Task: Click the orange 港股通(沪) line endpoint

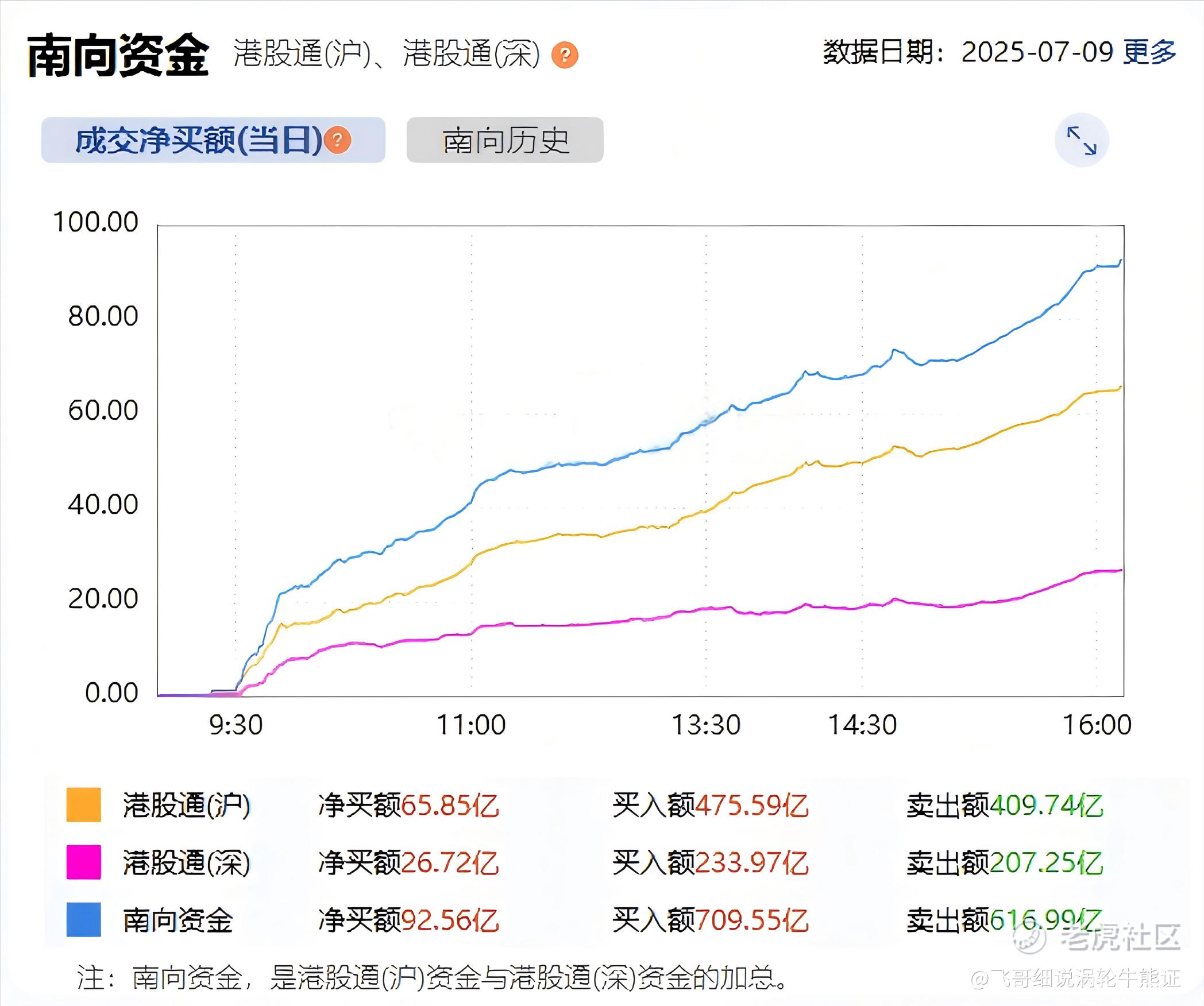Action: tap(1121, 387)
